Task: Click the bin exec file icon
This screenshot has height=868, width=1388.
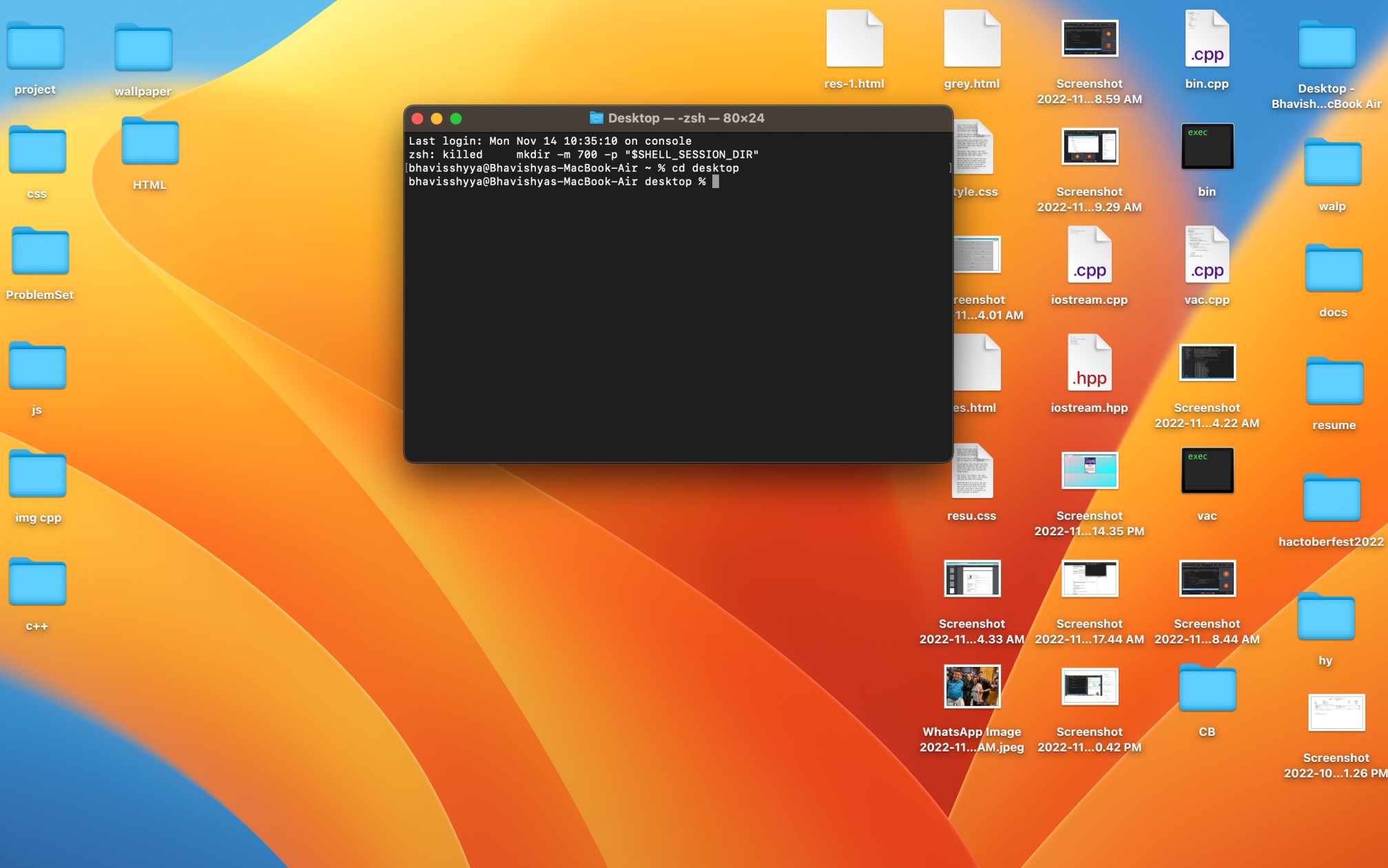Action: coord(1206,147)
